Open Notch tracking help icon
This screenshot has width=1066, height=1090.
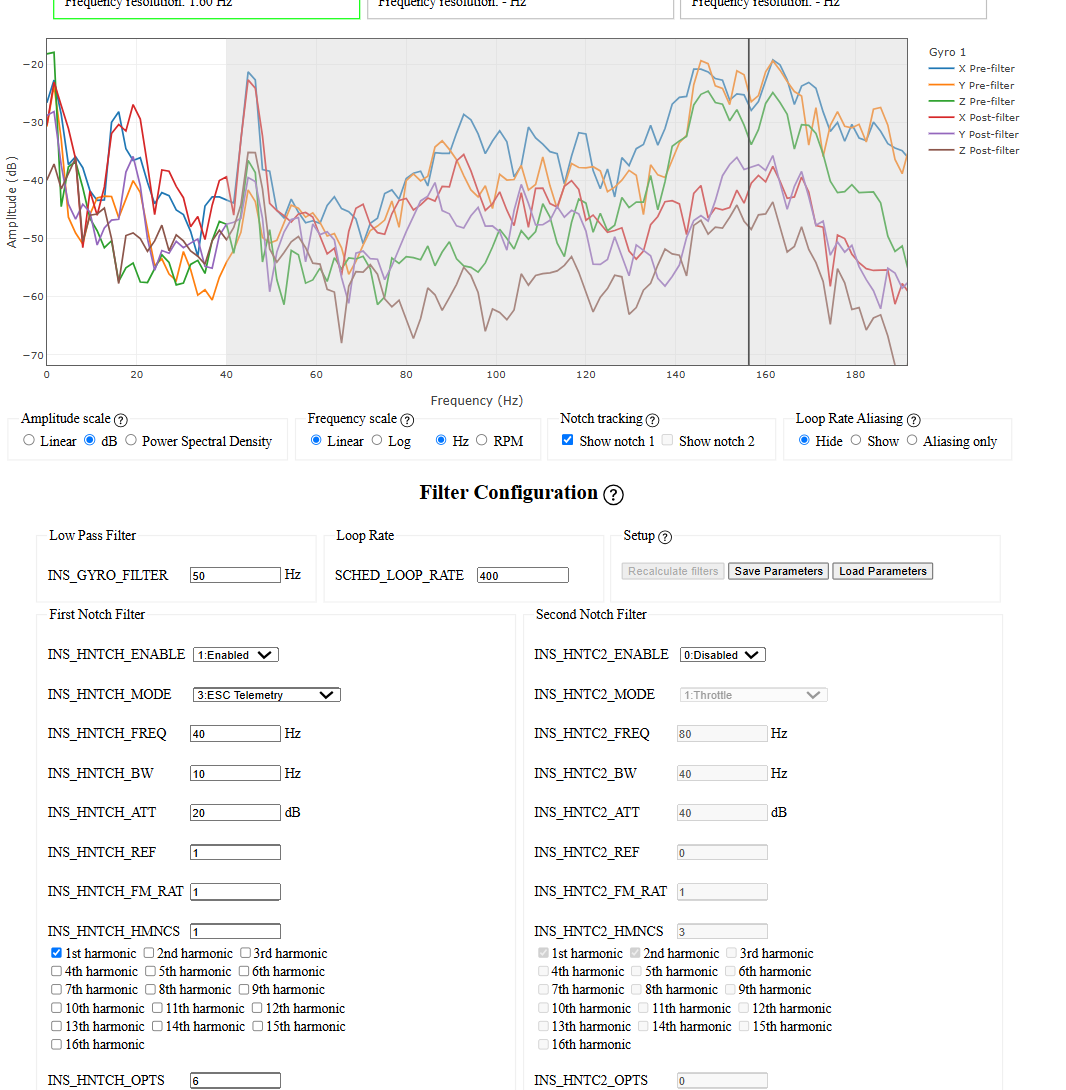click(x=652, y=420)
